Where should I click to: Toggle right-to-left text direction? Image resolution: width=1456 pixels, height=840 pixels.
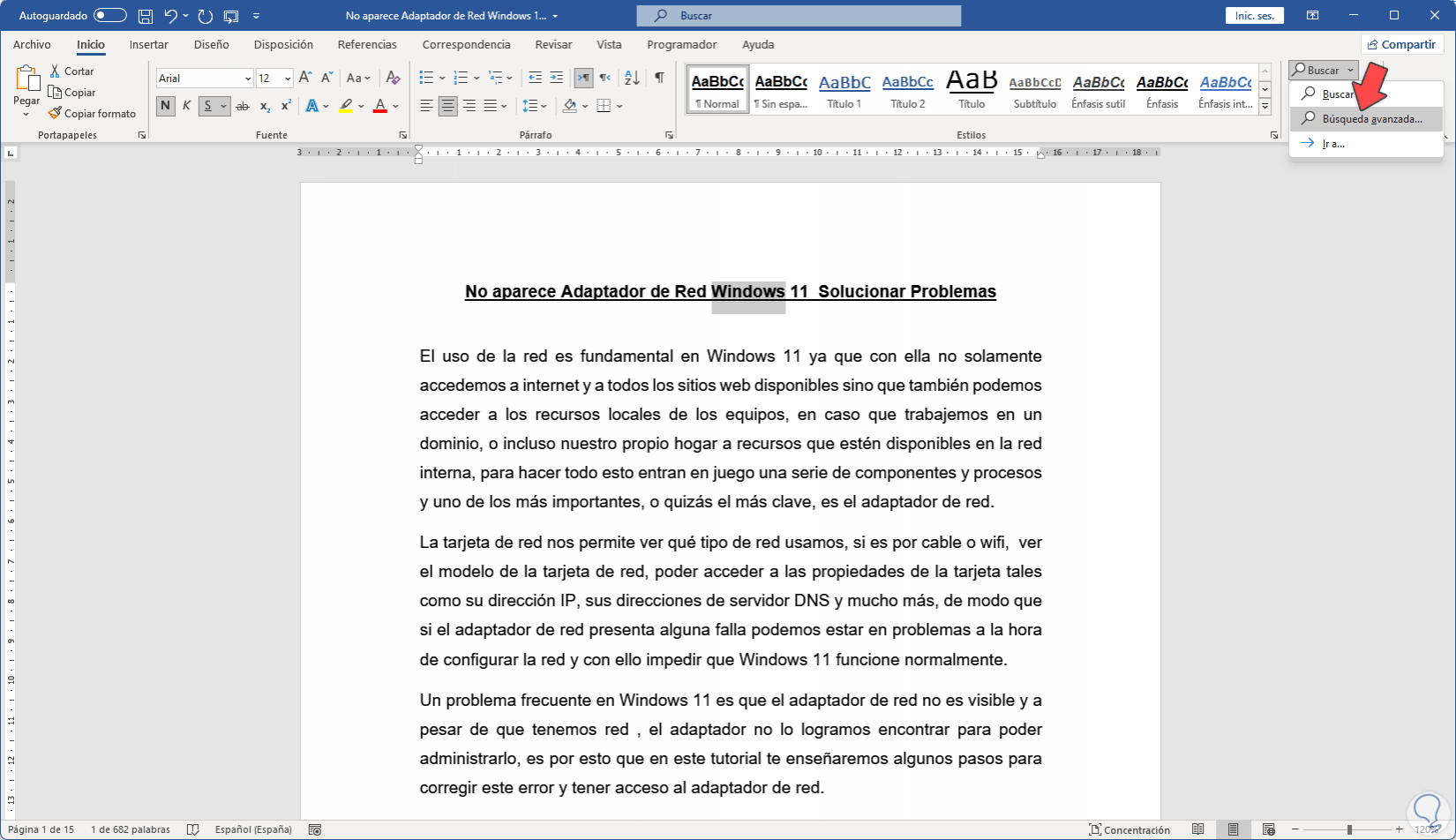pos(605,78)
